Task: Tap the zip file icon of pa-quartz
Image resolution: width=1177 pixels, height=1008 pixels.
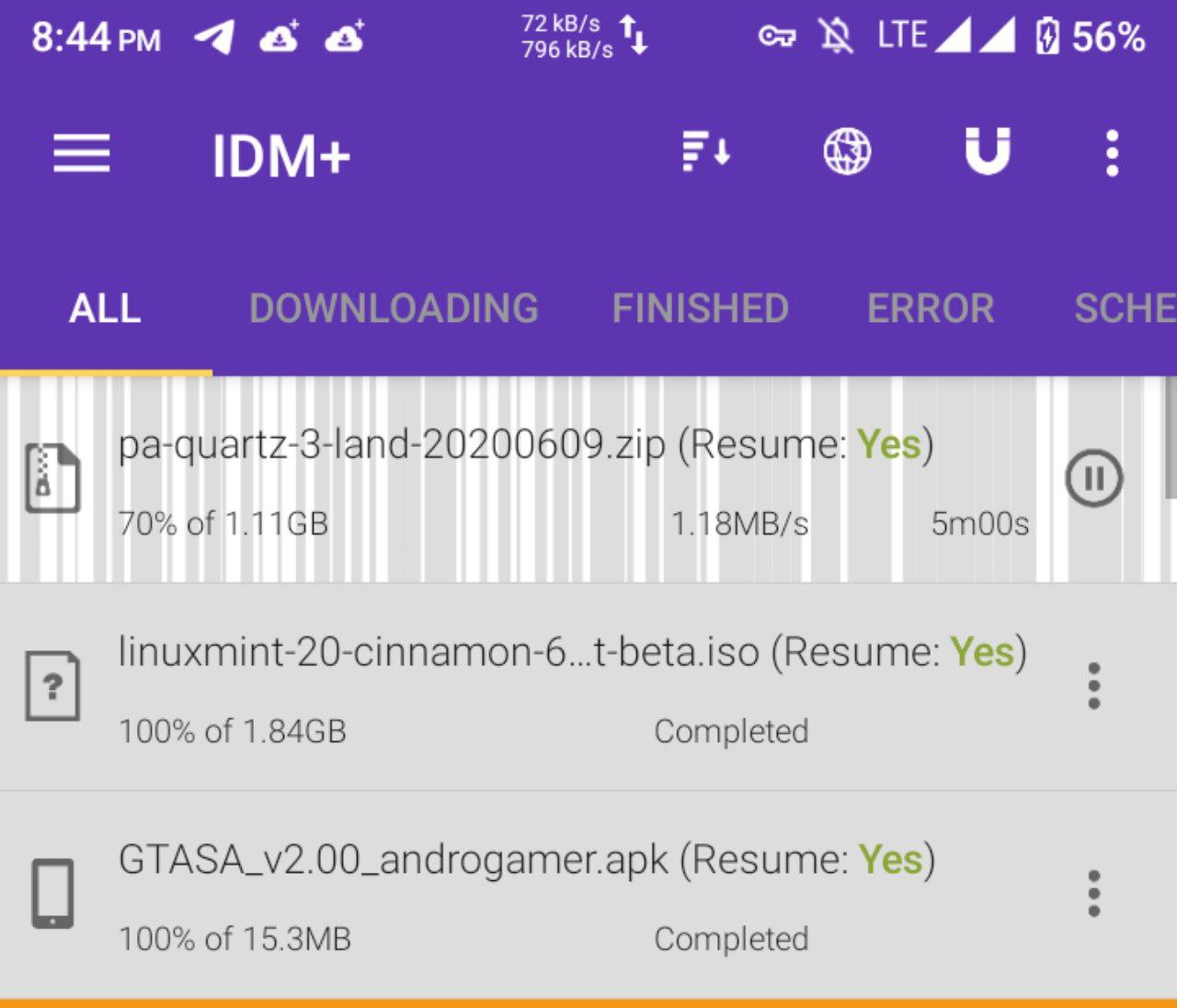Action: 52,478
